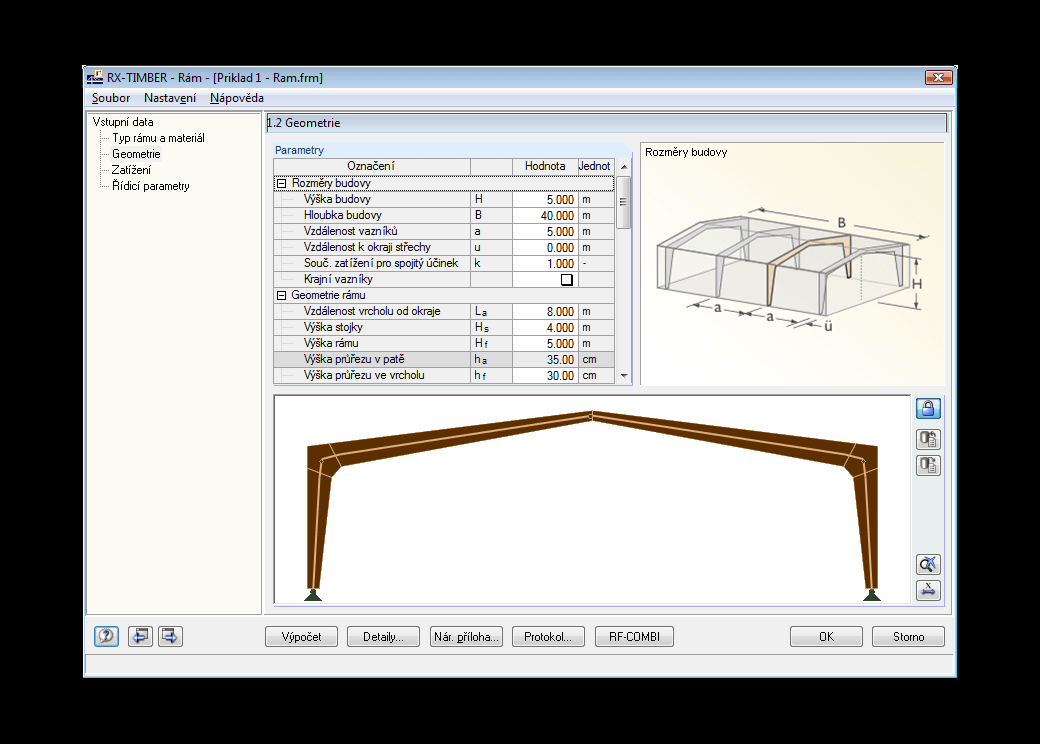
Task: Edit Výška rámu value 5.000
Action: coord(545,343)
